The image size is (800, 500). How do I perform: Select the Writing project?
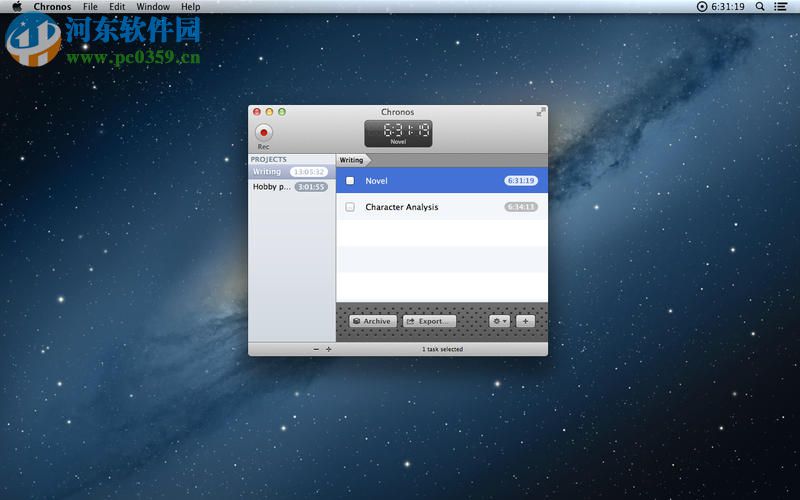tap(292, 172)
